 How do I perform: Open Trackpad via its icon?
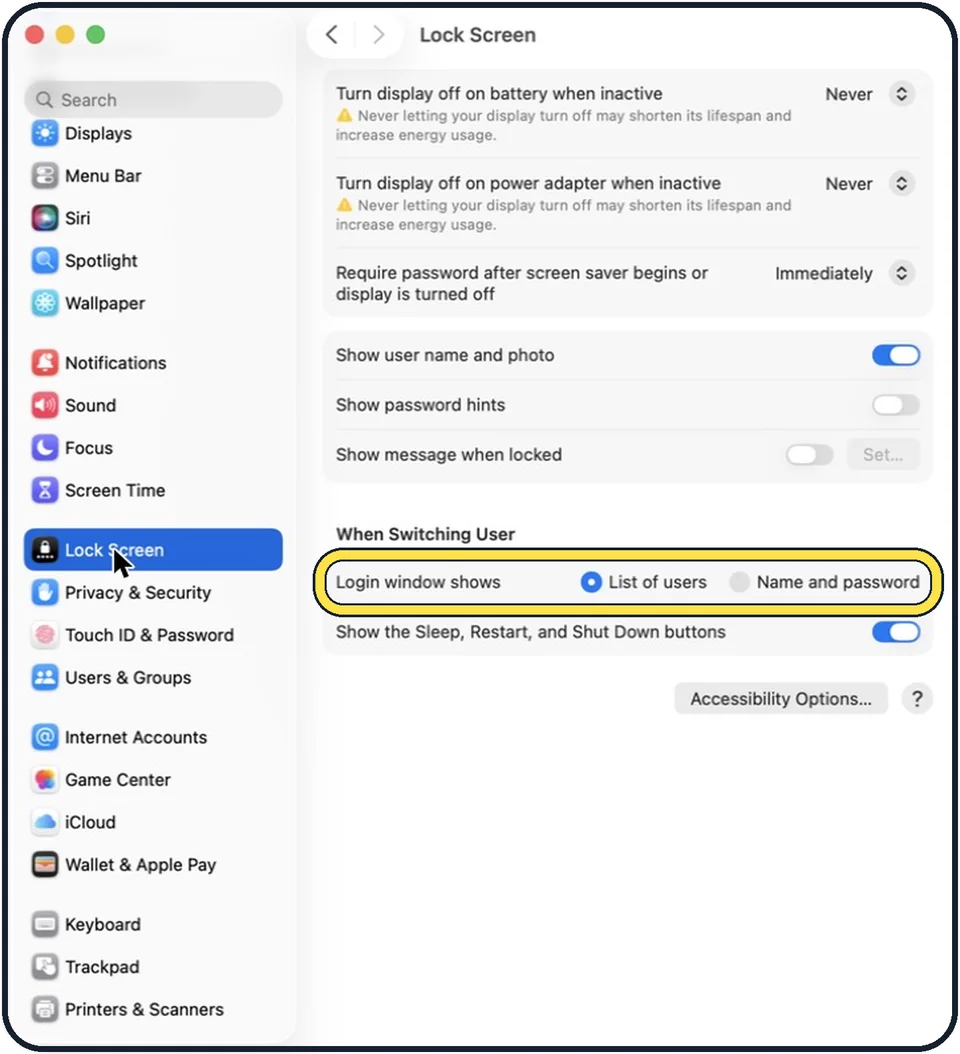tap(45, 967)
